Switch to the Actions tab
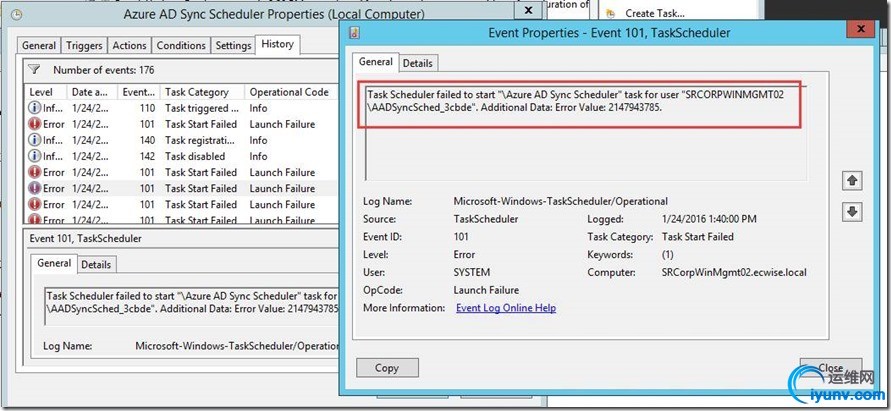 (x=129, y=45)
